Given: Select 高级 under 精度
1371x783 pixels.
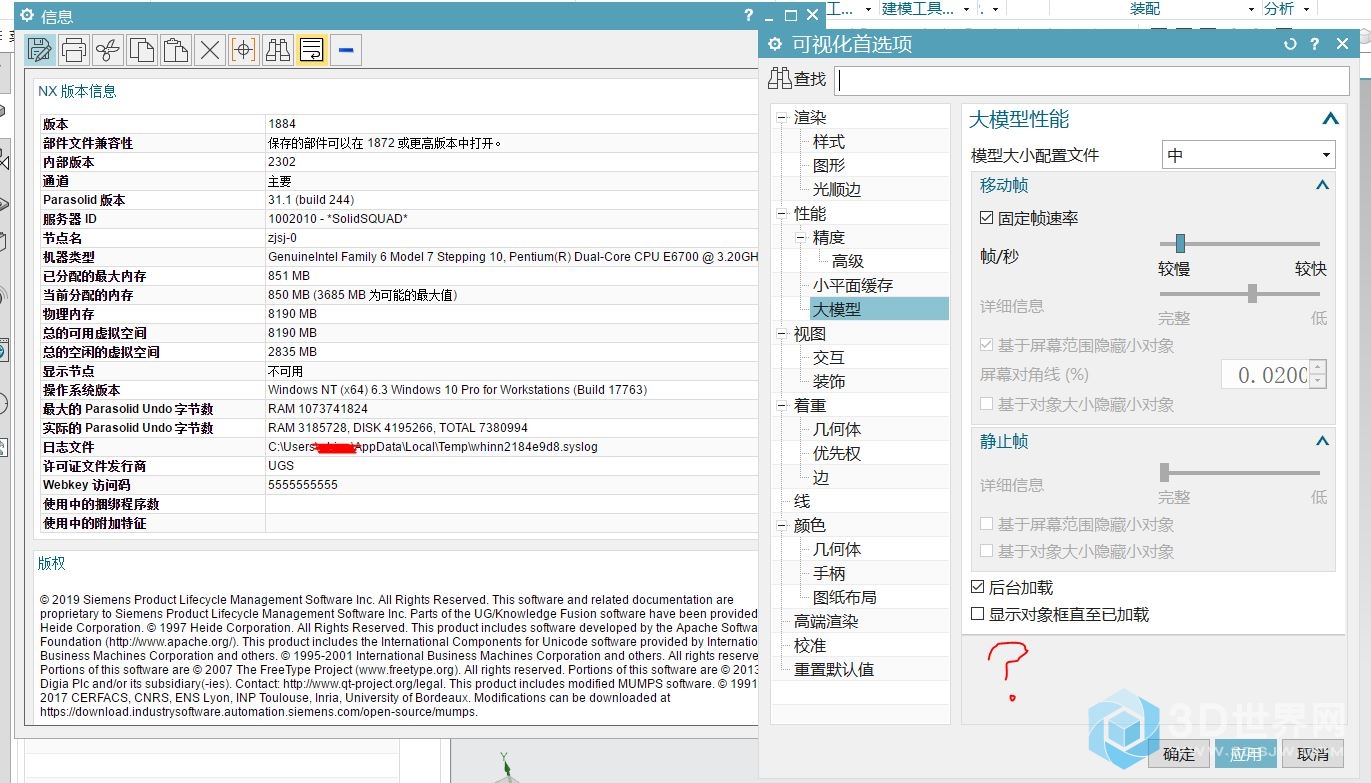Looking at the screenshot, I should point(848,262).
